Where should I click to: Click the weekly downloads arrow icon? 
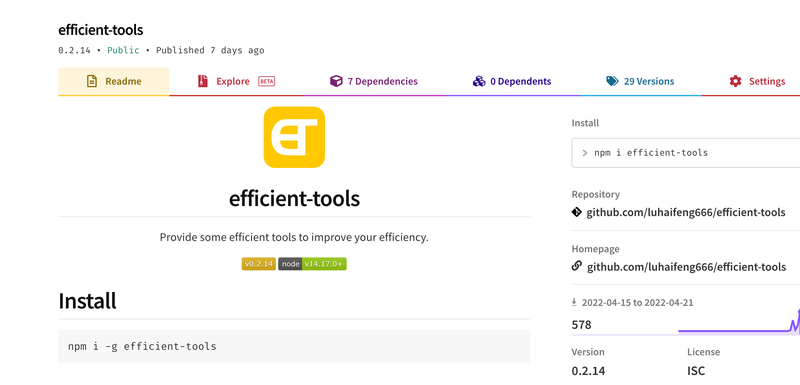click(x=574, y=302)
